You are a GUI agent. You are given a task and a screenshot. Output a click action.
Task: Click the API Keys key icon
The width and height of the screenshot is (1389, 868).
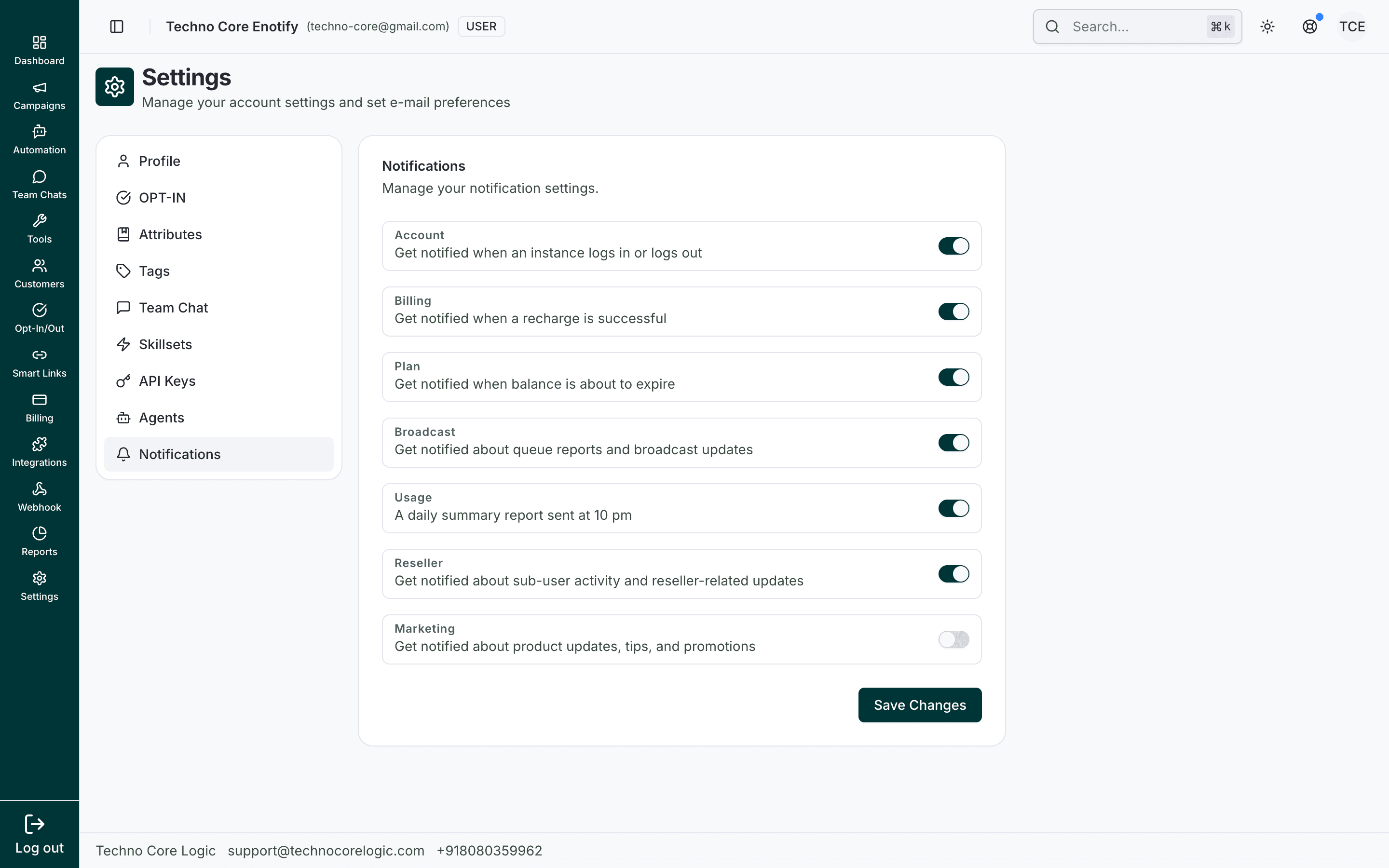point(123,381)
